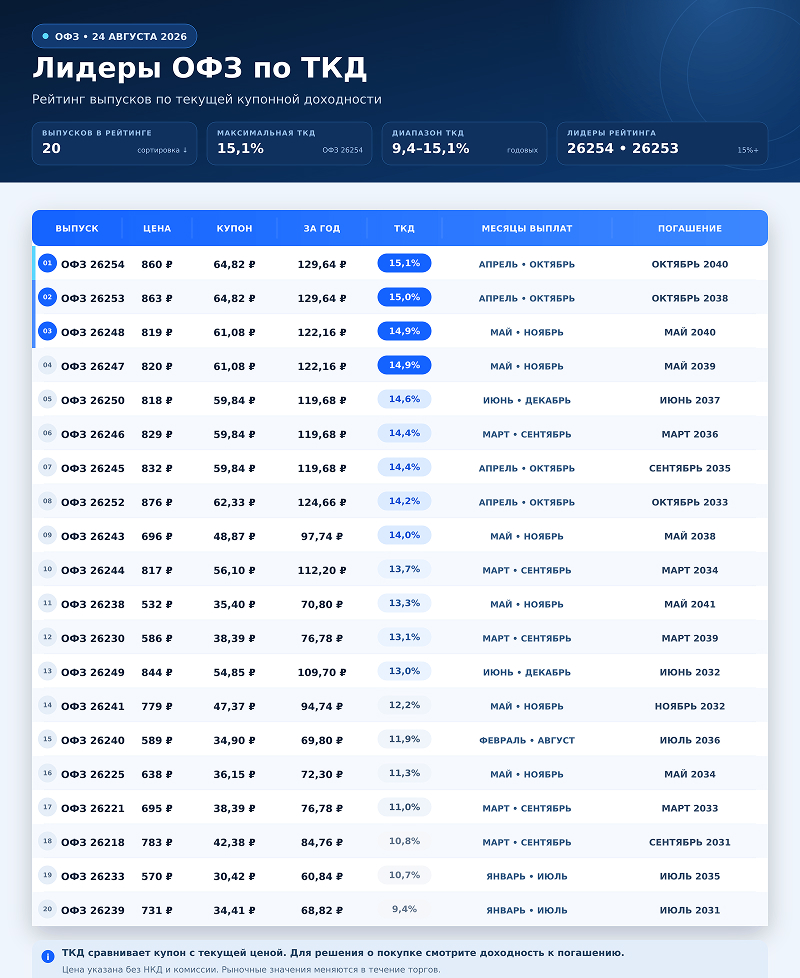Click rank badge 05 for ОФЗ 26250
The height and width of the screenshot is (978, 800).
click(47, 399)
